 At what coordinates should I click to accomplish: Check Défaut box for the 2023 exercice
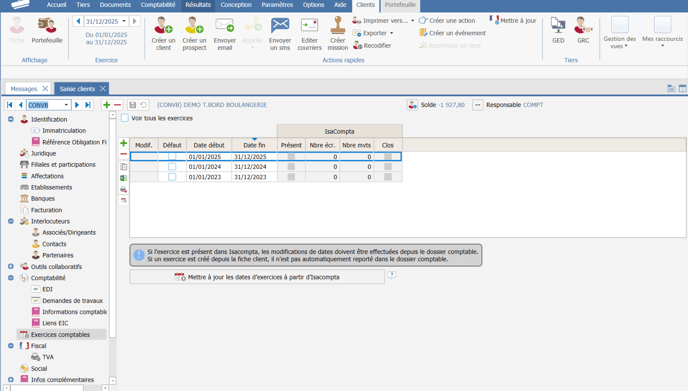point(172,177)
